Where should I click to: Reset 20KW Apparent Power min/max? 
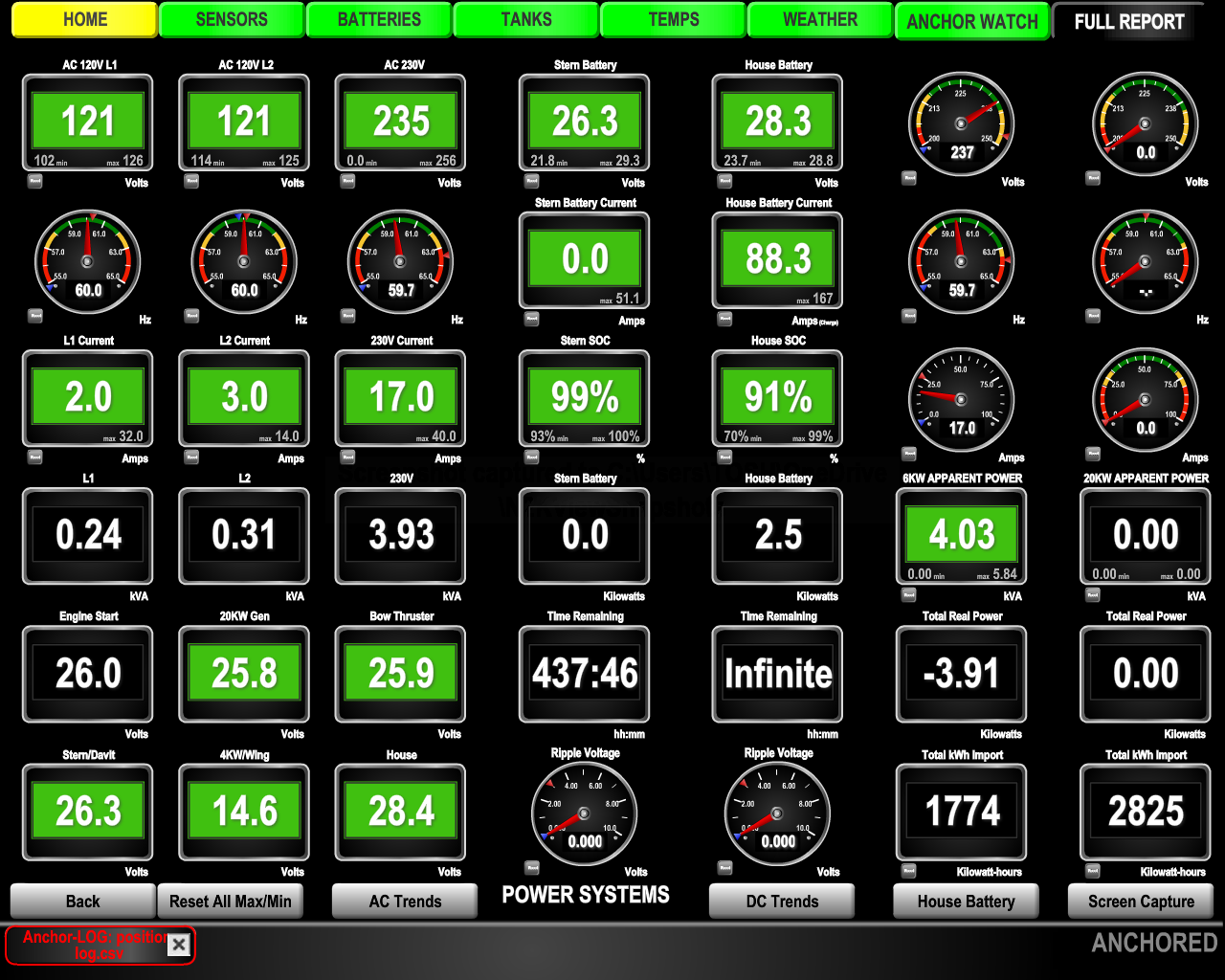coord(1093,593)
